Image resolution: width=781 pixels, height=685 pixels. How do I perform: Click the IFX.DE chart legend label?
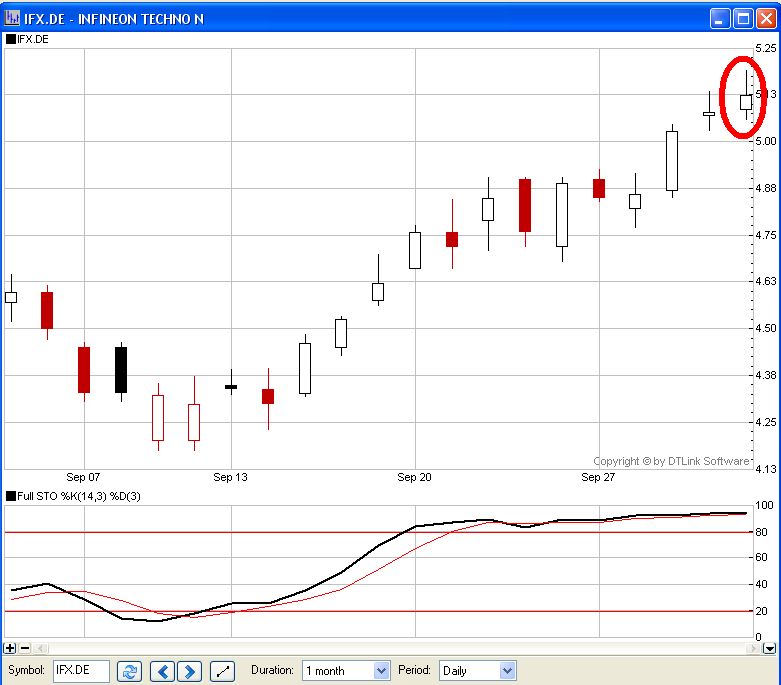click(x=33, y=39)
